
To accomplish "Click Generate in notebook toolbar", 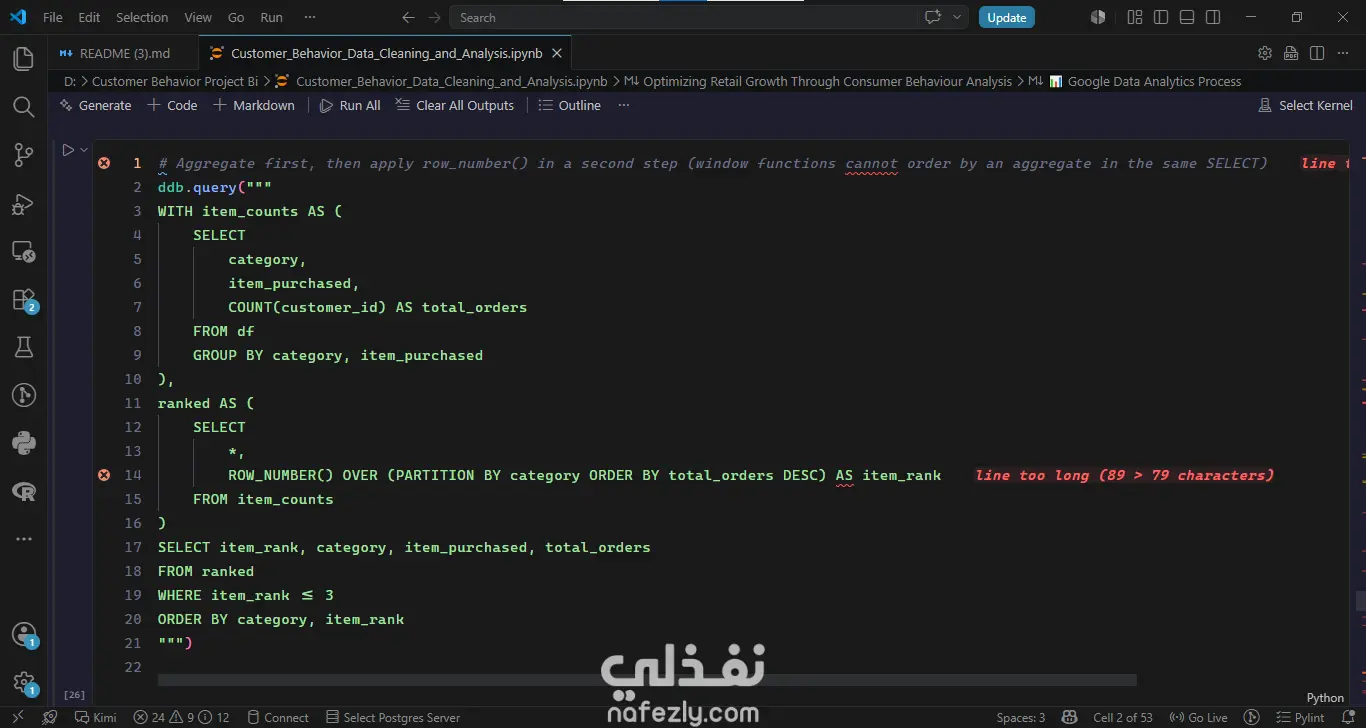I will pos(95,105).
